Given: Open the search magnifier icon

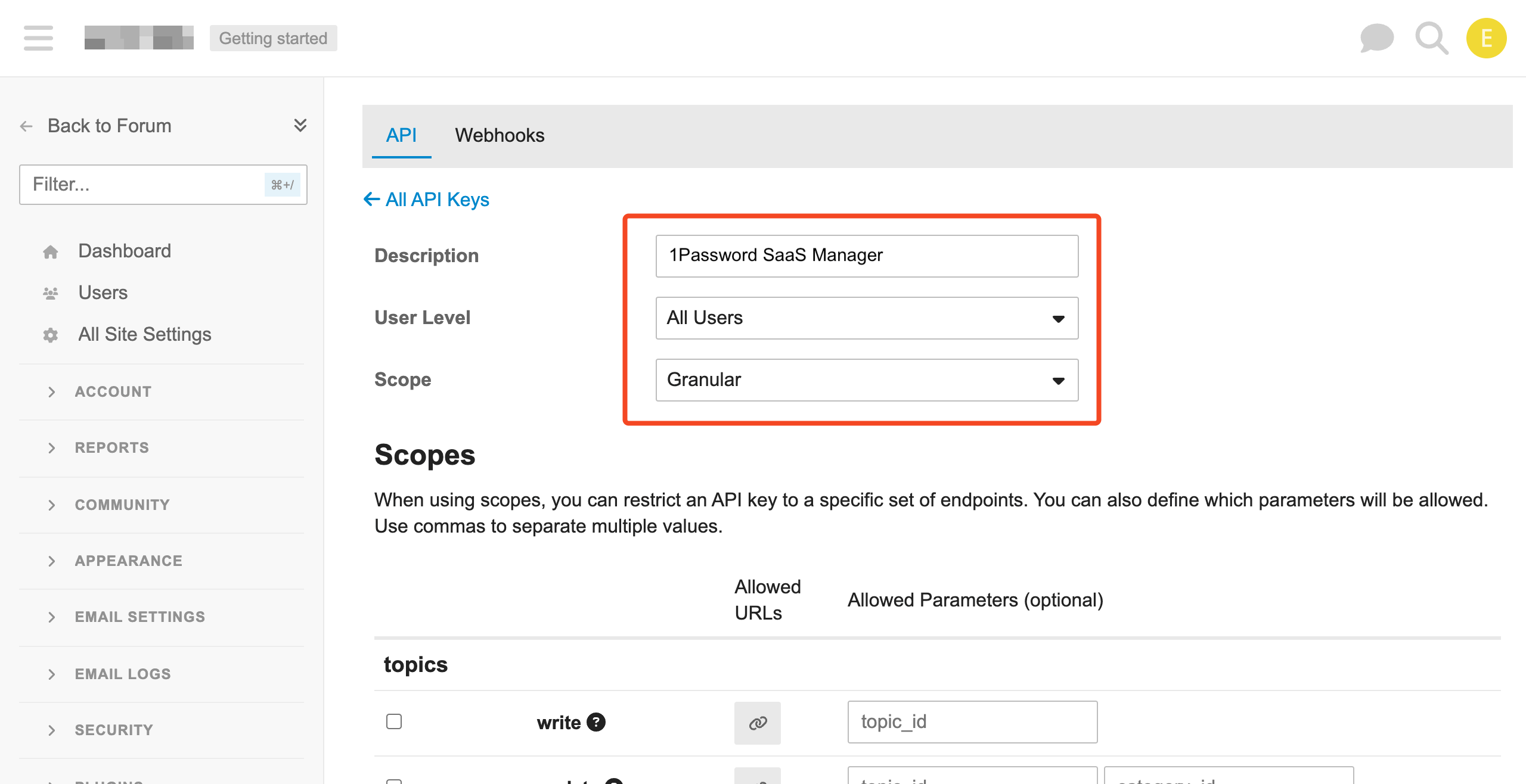Looking at the screenshot, I should point(1431,38).
